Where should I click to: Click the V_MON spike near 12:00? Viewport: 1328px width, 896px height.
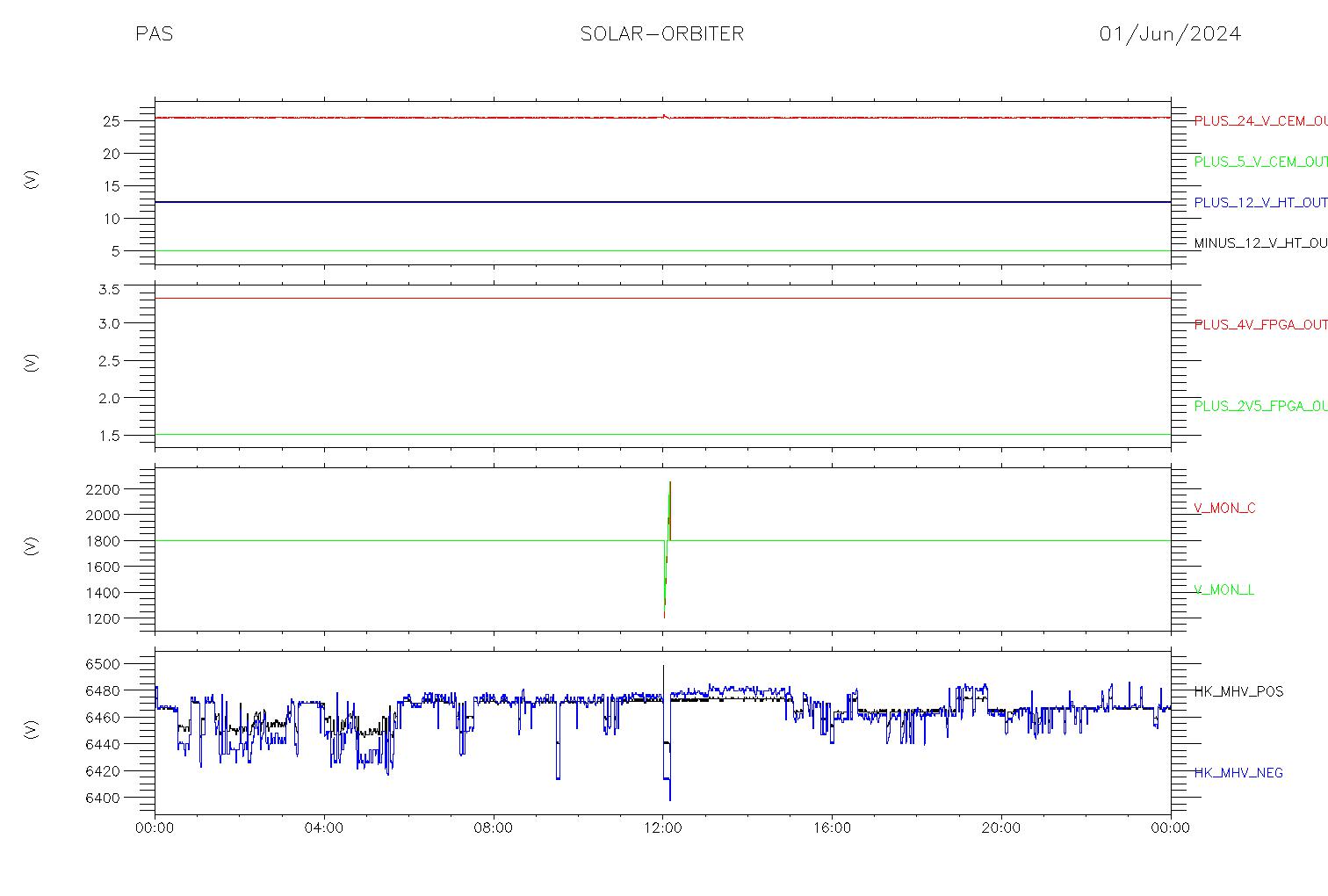668,549
